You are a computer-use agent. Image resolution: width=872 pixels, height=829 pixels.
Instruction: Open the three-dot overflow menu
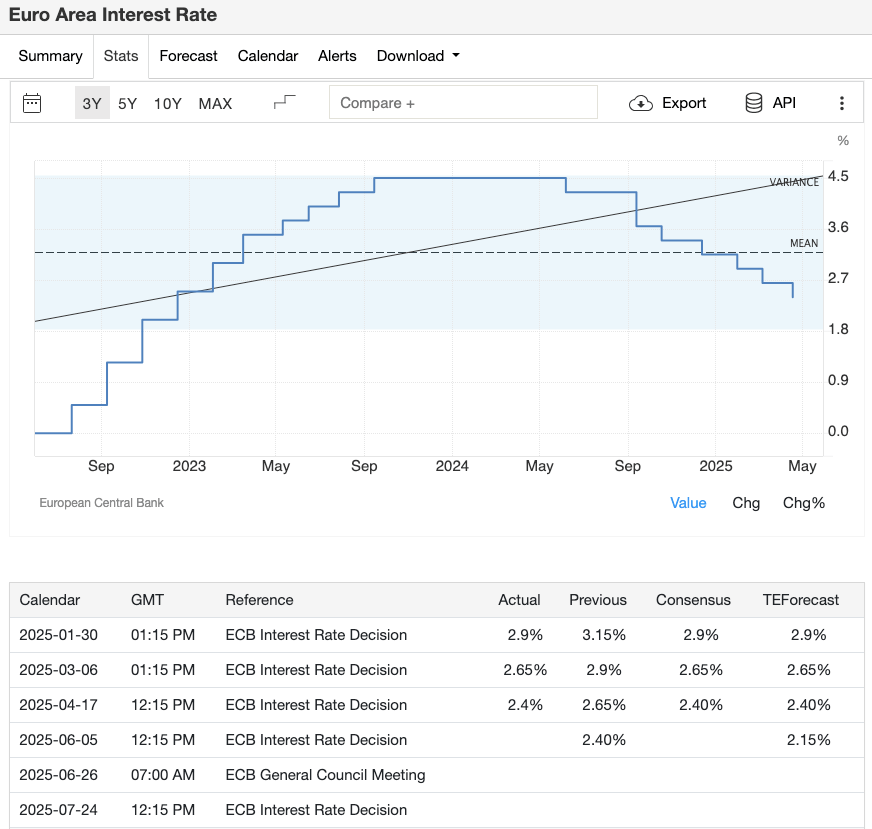(x=841, y=102)
